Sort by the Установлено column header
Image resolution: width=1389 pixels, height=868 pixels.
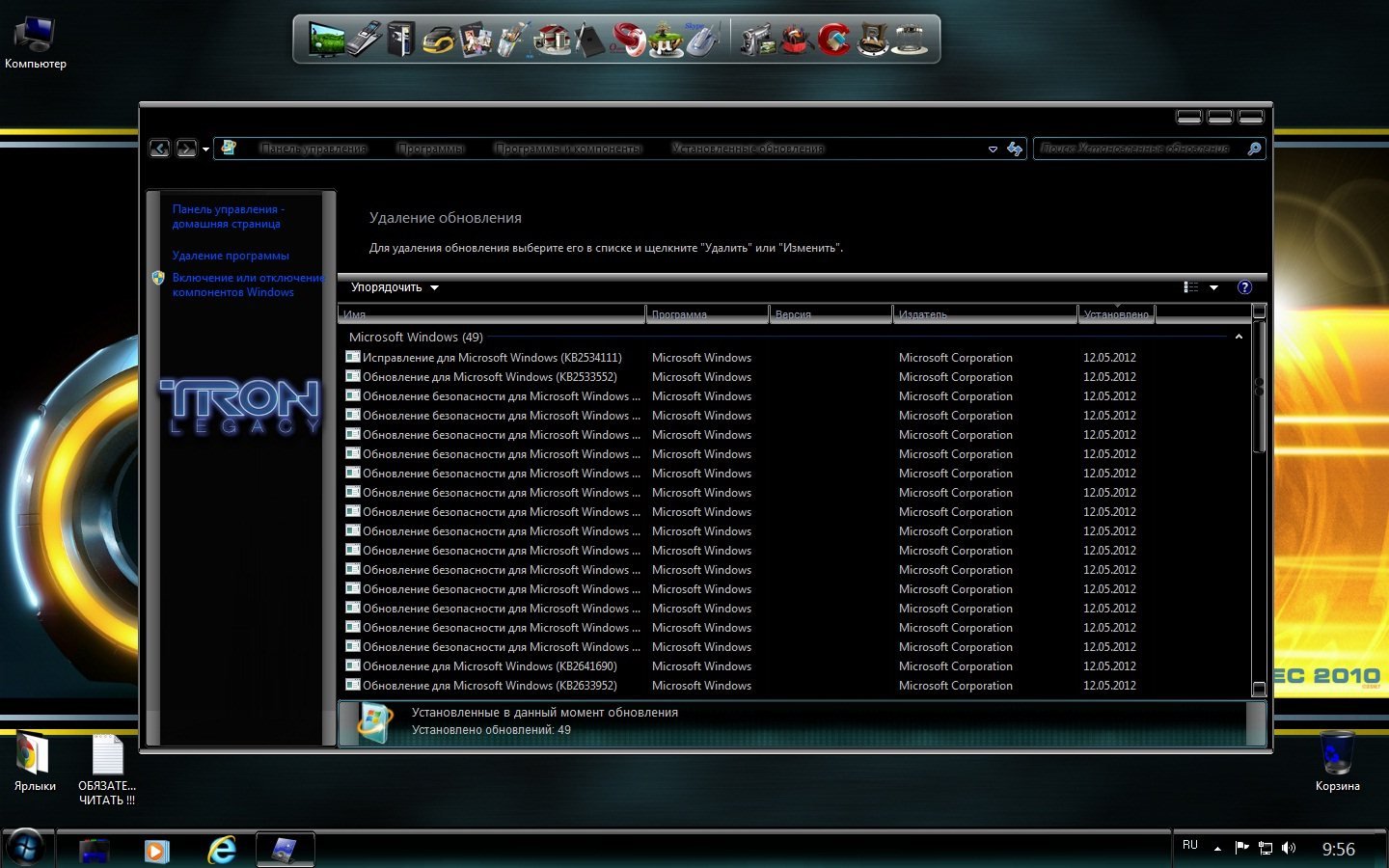pos(1116,314)
